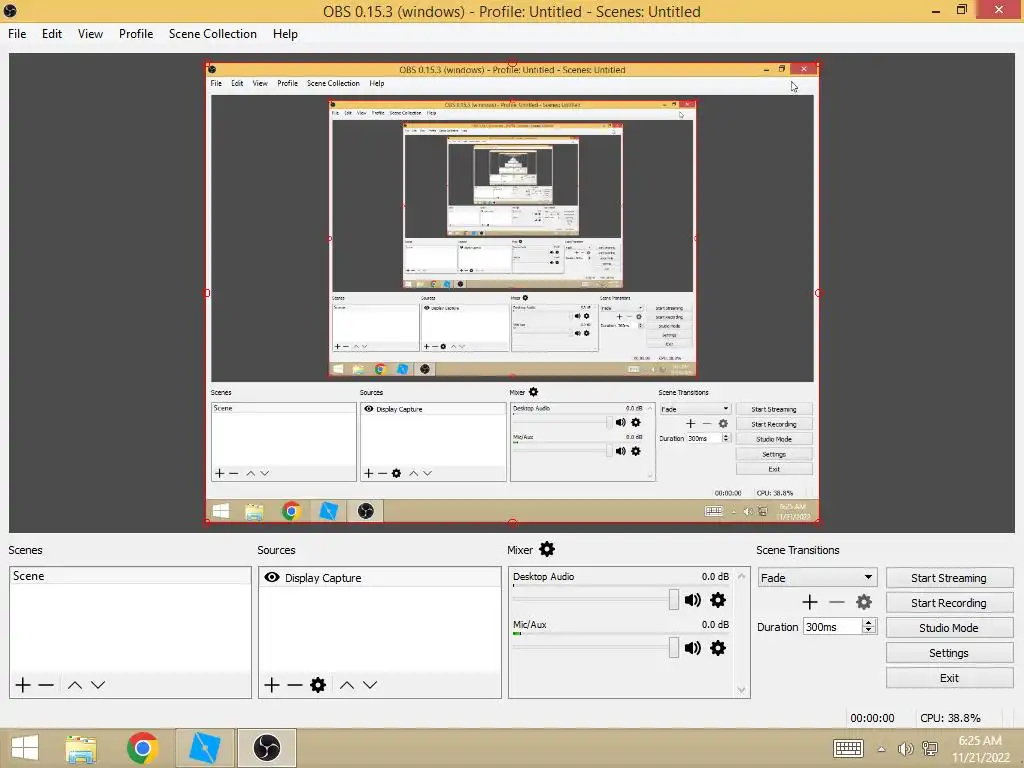The width and height of the screenshot is (1024, 768).
Task: Open the on-screen keyboard tray icon
Action: pos(848,748)
